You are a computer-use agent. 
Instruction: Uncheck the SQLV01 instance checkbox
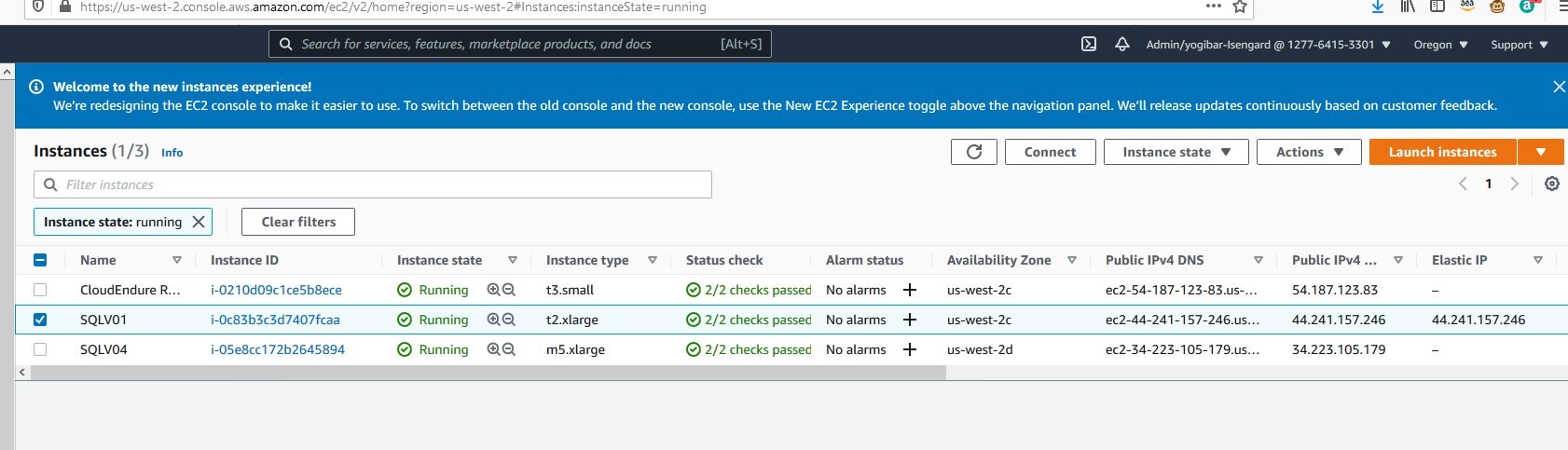[x=40, y=320]
